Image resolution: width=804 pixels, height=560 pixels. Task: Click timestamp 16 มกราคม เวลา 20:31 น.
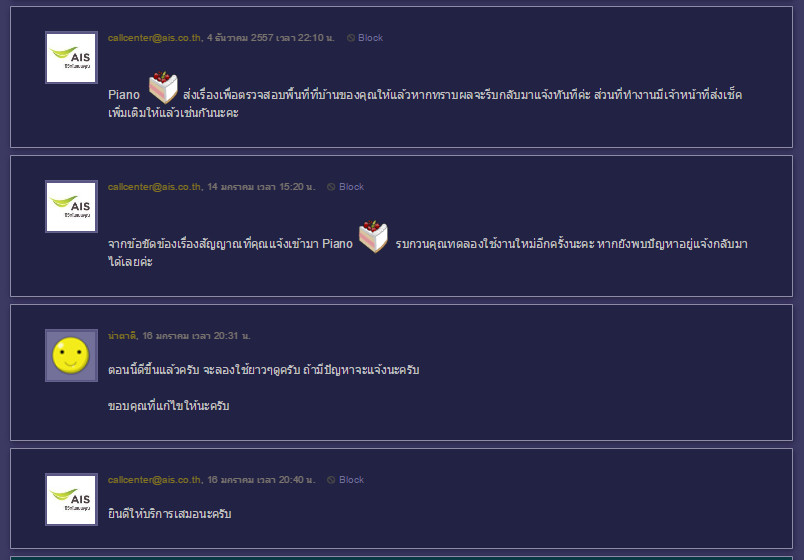[x=196, y=336]
